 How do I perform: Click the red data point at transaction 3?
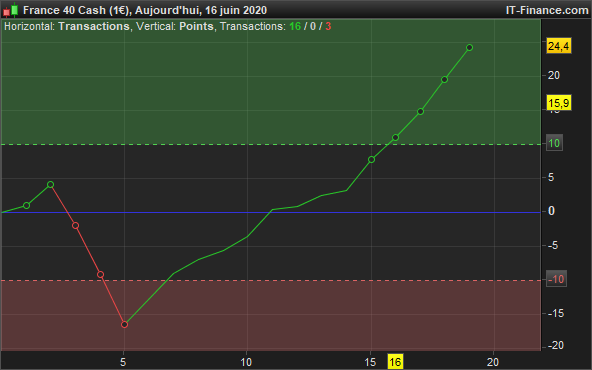pyautogui.click(x=76, y=226)
